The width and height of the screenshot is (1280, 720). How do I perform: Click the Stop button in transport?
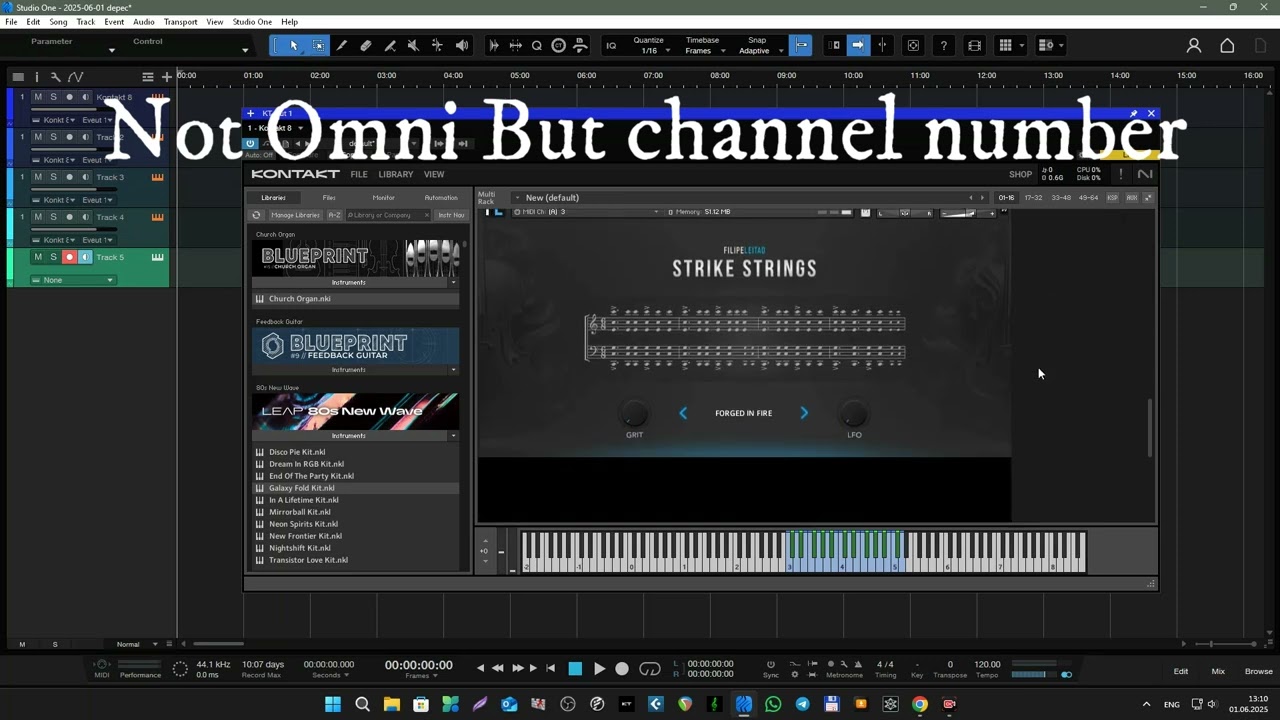575,669
